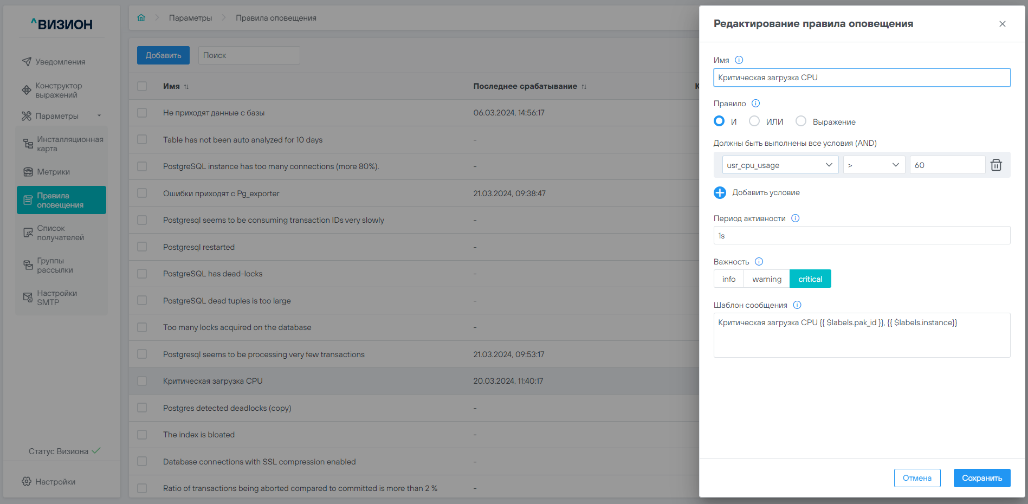Show help icon for Период активности
Viewport: 1028px width, 504px height.
click(795, 218)
